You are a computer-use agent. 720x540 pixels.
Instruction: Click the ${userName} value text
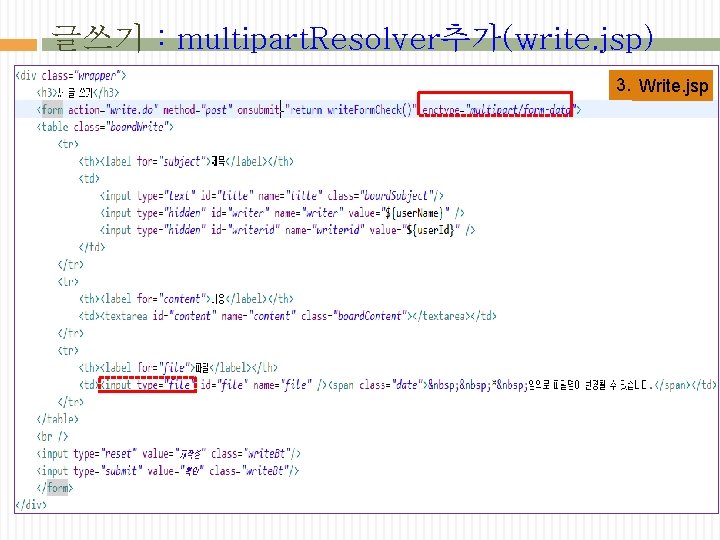tap(415, 213)
